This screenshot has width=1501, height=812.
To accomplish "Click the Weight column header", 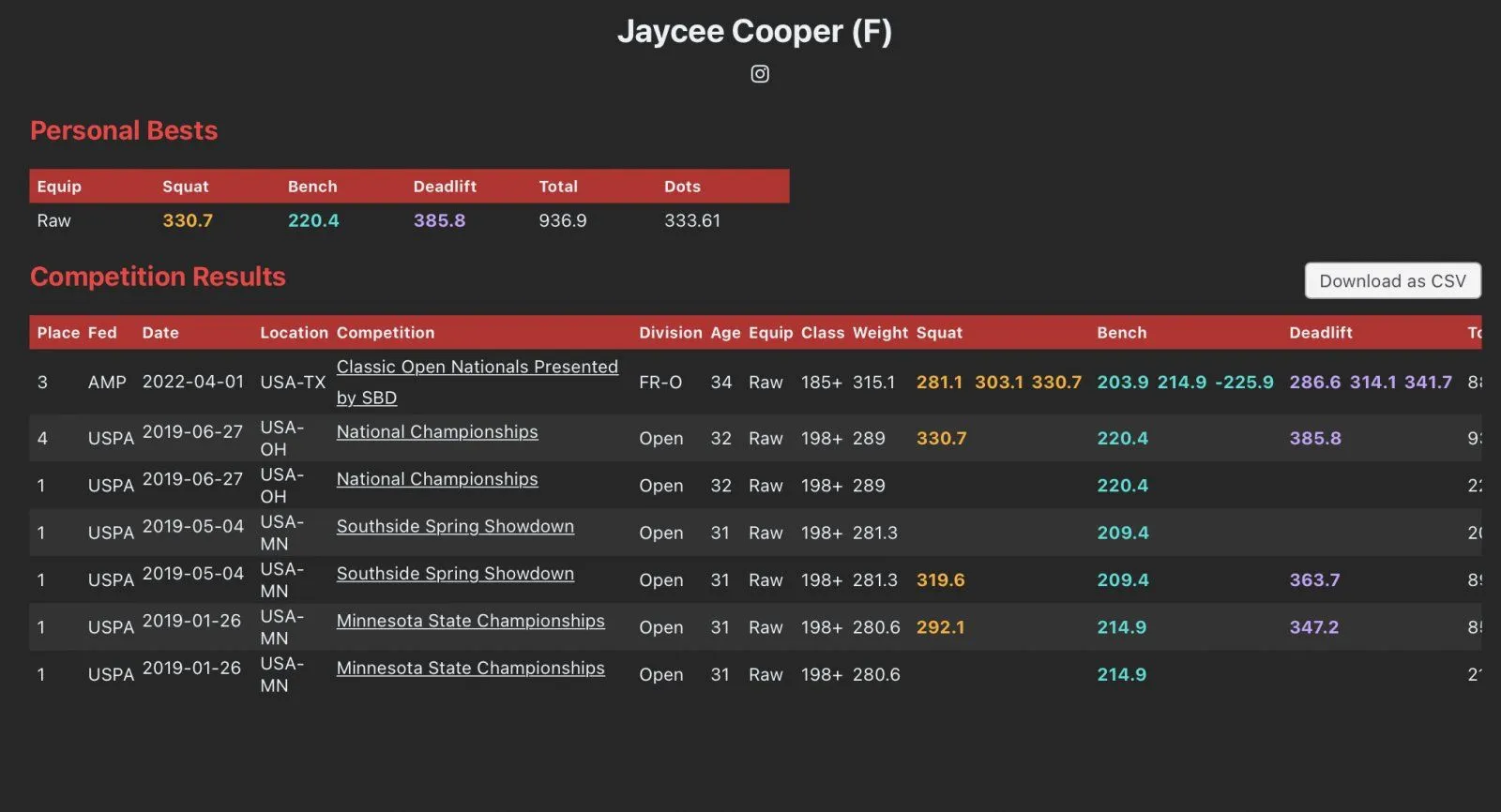I will click(x=880, y=333).
